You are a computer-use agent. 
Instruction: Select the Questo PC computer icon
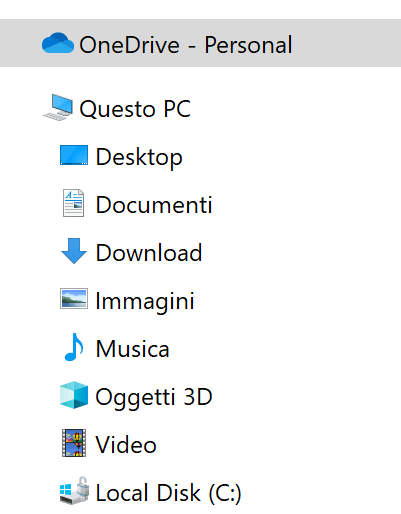(58, 107)
